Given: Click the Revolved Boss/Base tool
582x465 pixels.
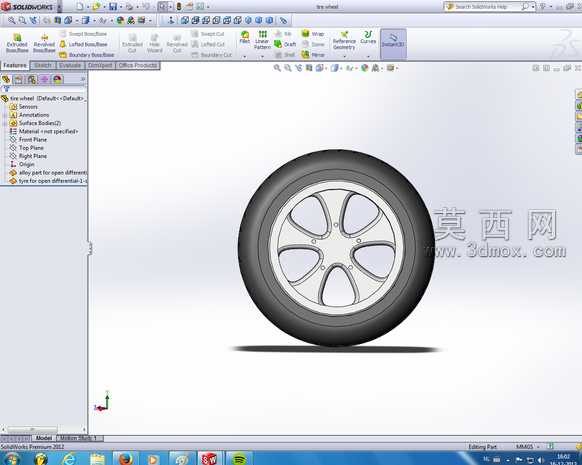Looking at the screenshot, I should click(x=44, y=43).
